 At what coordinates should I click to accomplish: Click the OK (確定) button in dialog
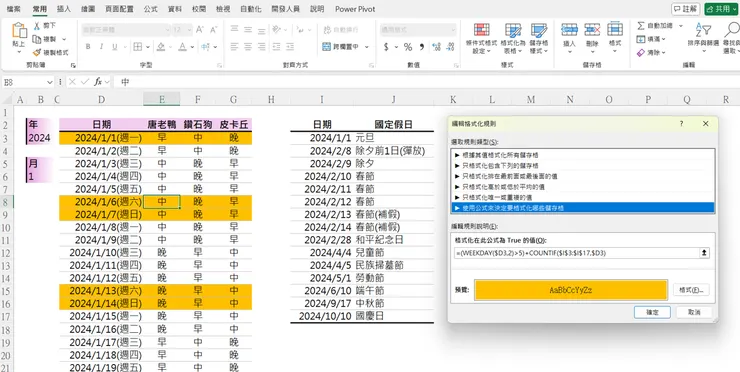tap(652, 312)
